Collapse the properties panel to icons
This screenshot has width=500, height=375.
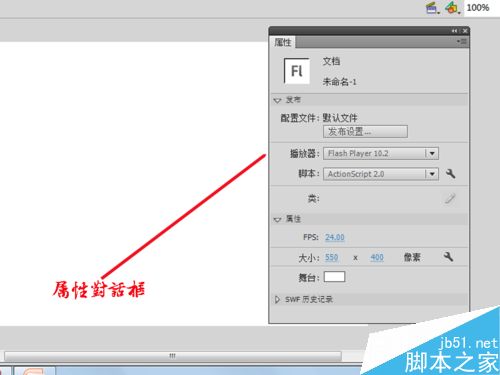click(x=455, y=31)
